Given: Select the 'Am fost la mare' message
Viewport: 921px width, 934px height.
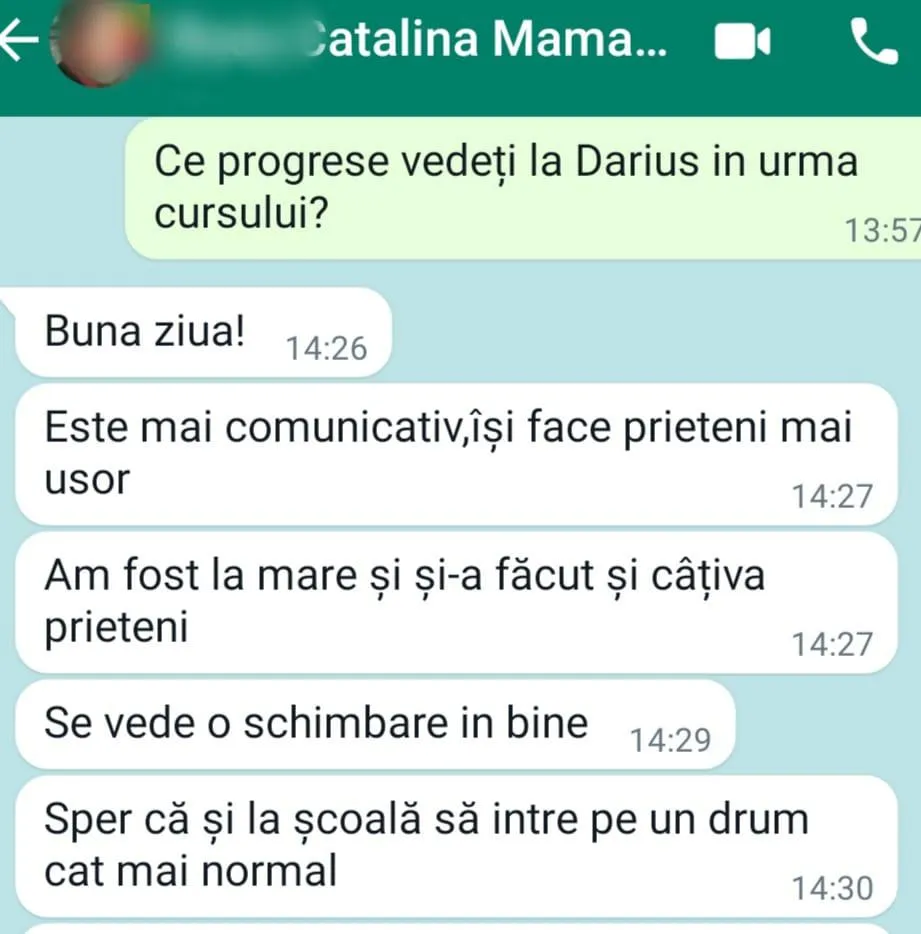Looking at the screenshot, I should click(456, 602).
